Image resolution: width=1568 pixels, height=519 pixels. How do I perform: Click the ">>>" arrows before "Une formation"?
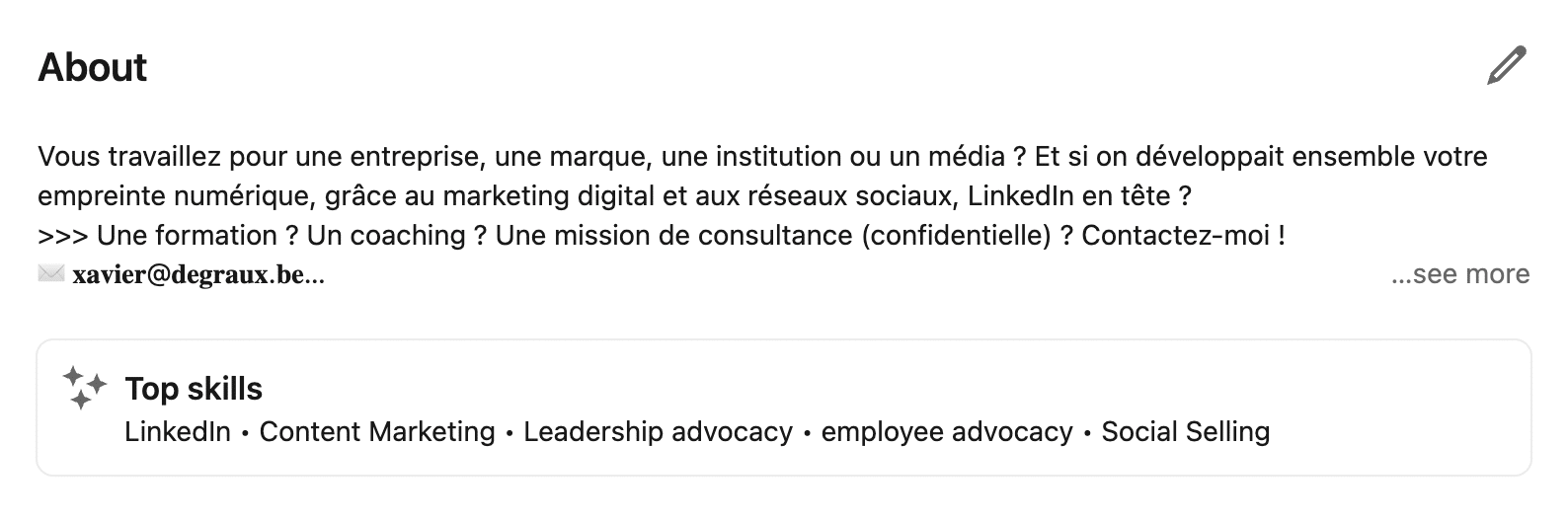click(62, 236)
